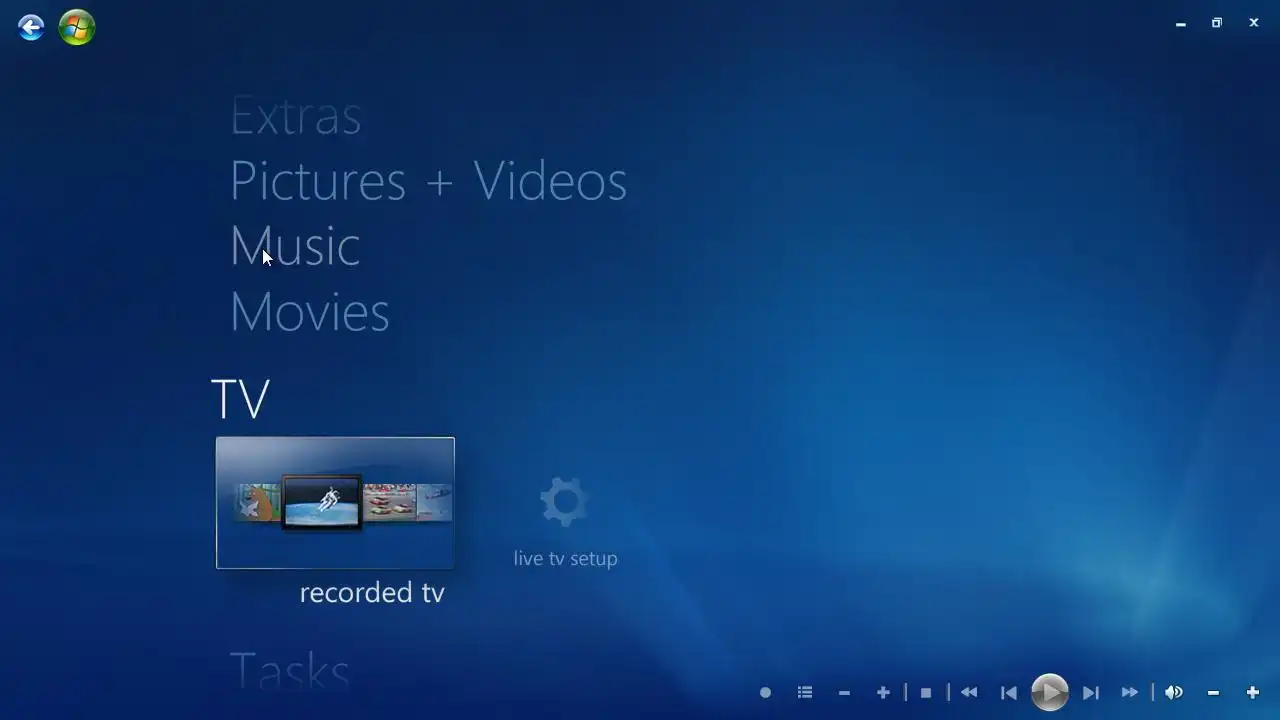Screen dimensions: 1280x720
Task: Go channel up with plus button
Action: [x=883, y=692]
